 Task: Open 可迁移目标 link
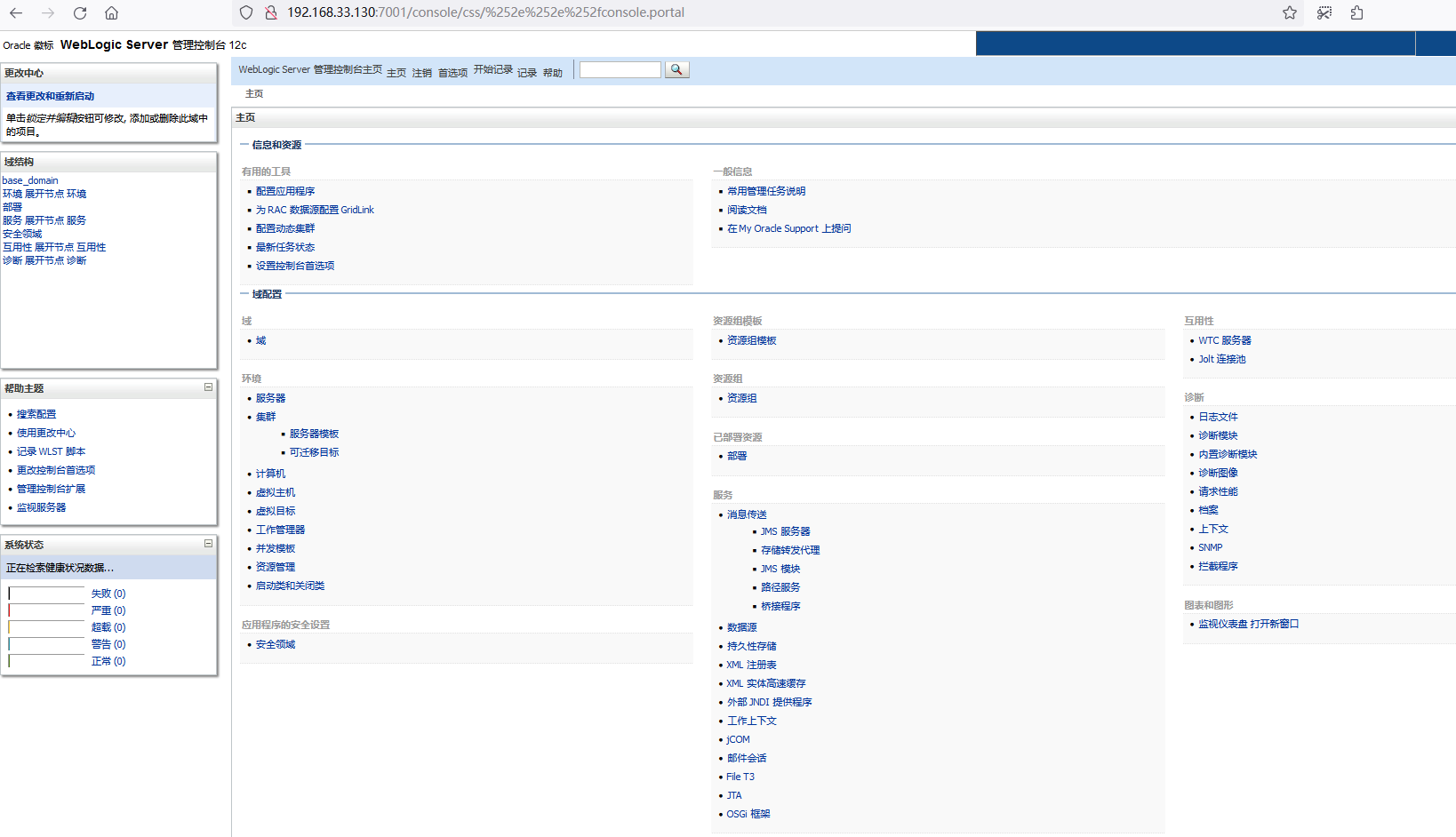click(314, 452)
